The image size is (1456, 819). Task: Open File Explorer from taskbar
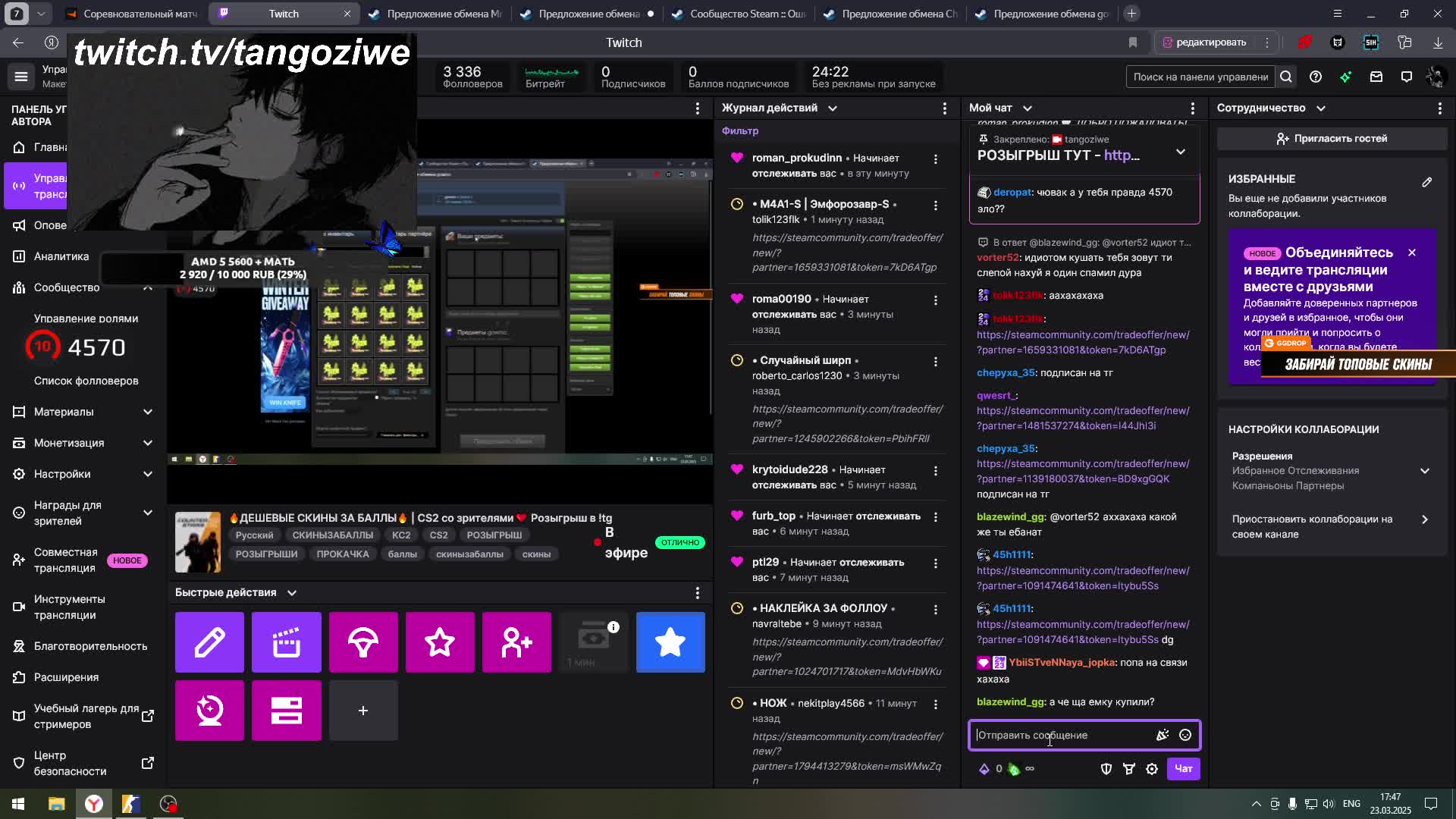coord(57,804)
